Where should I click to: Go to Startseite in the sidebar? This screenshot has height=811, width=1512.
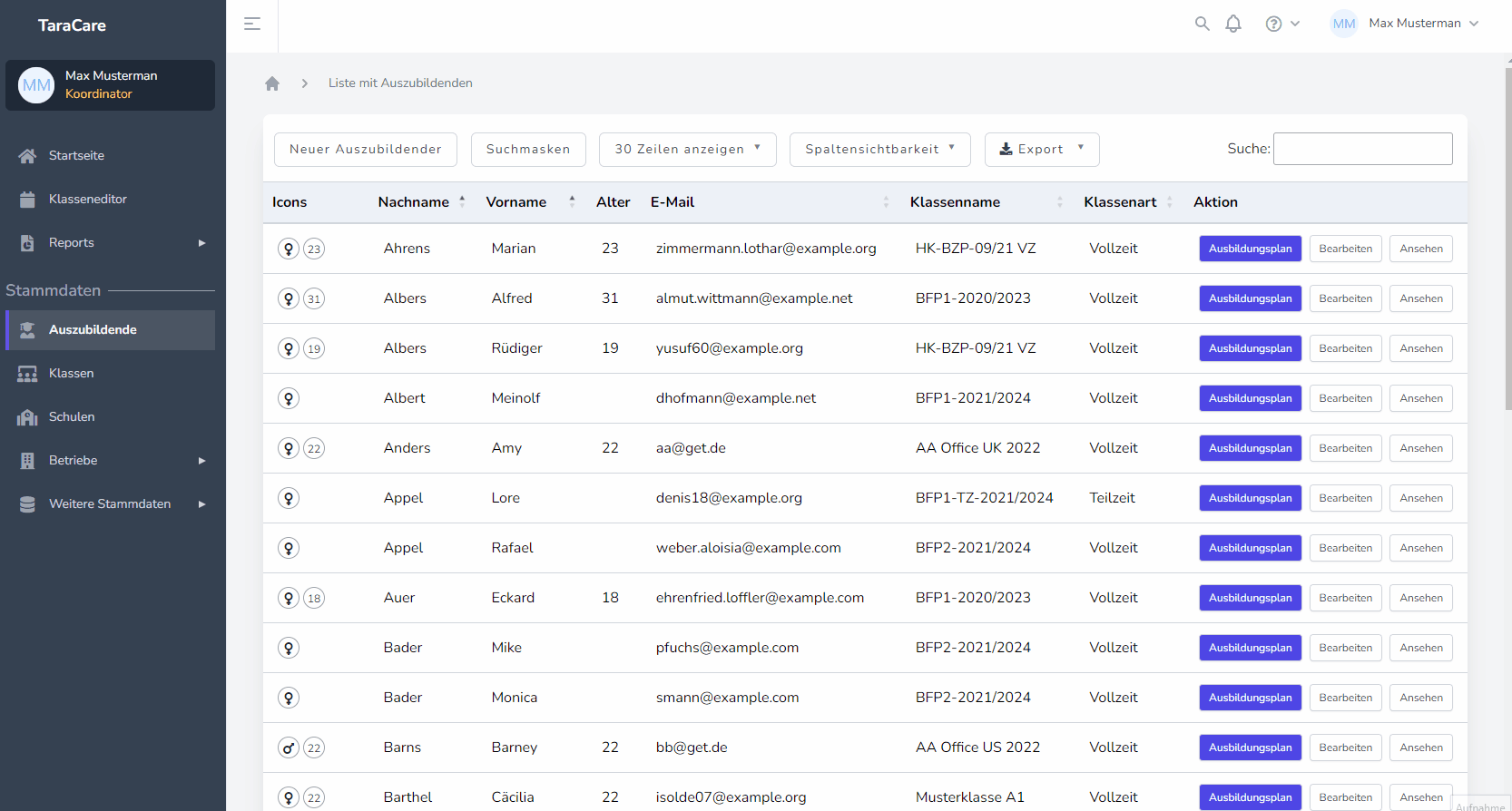pos(110,156)
